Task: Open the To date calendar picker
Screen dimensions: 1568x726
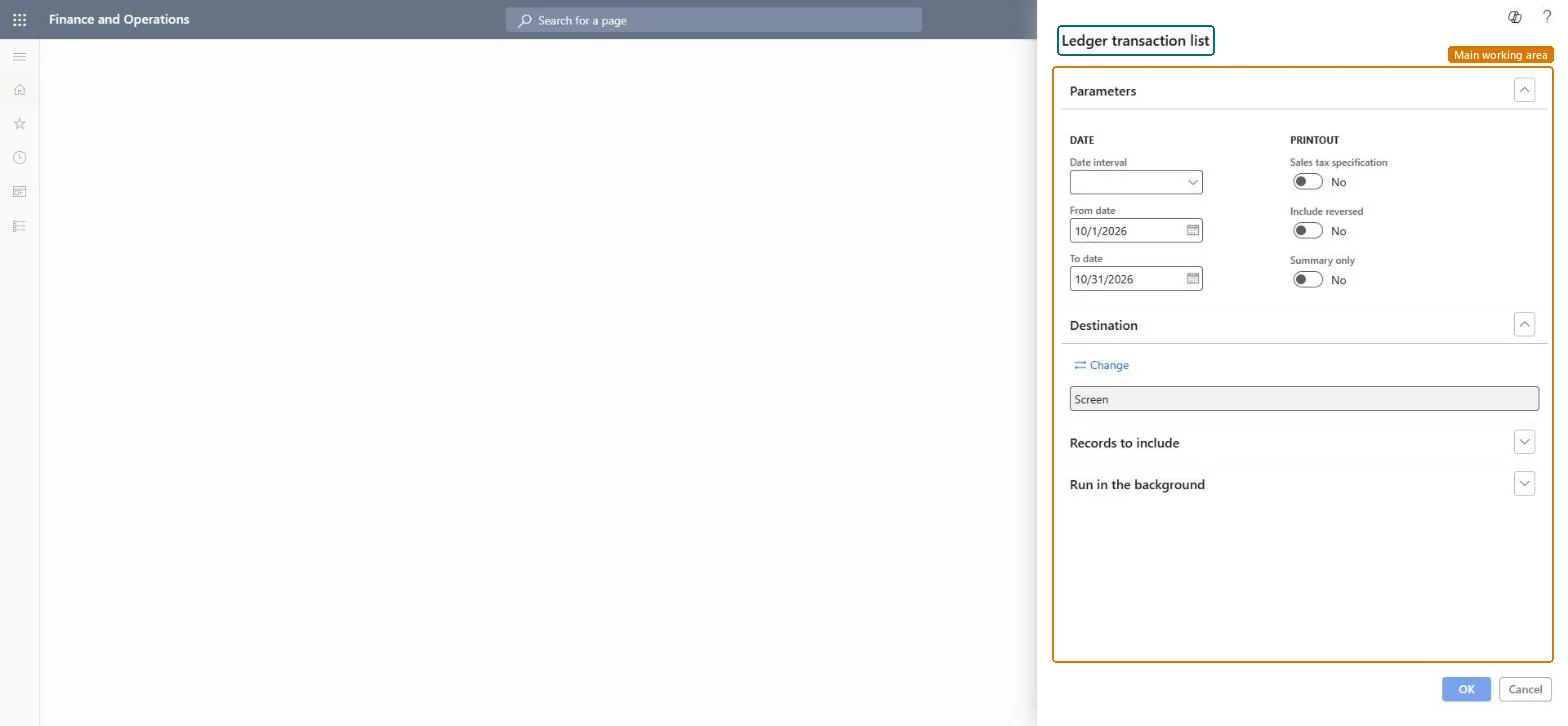Action: tap(1193, 278)
